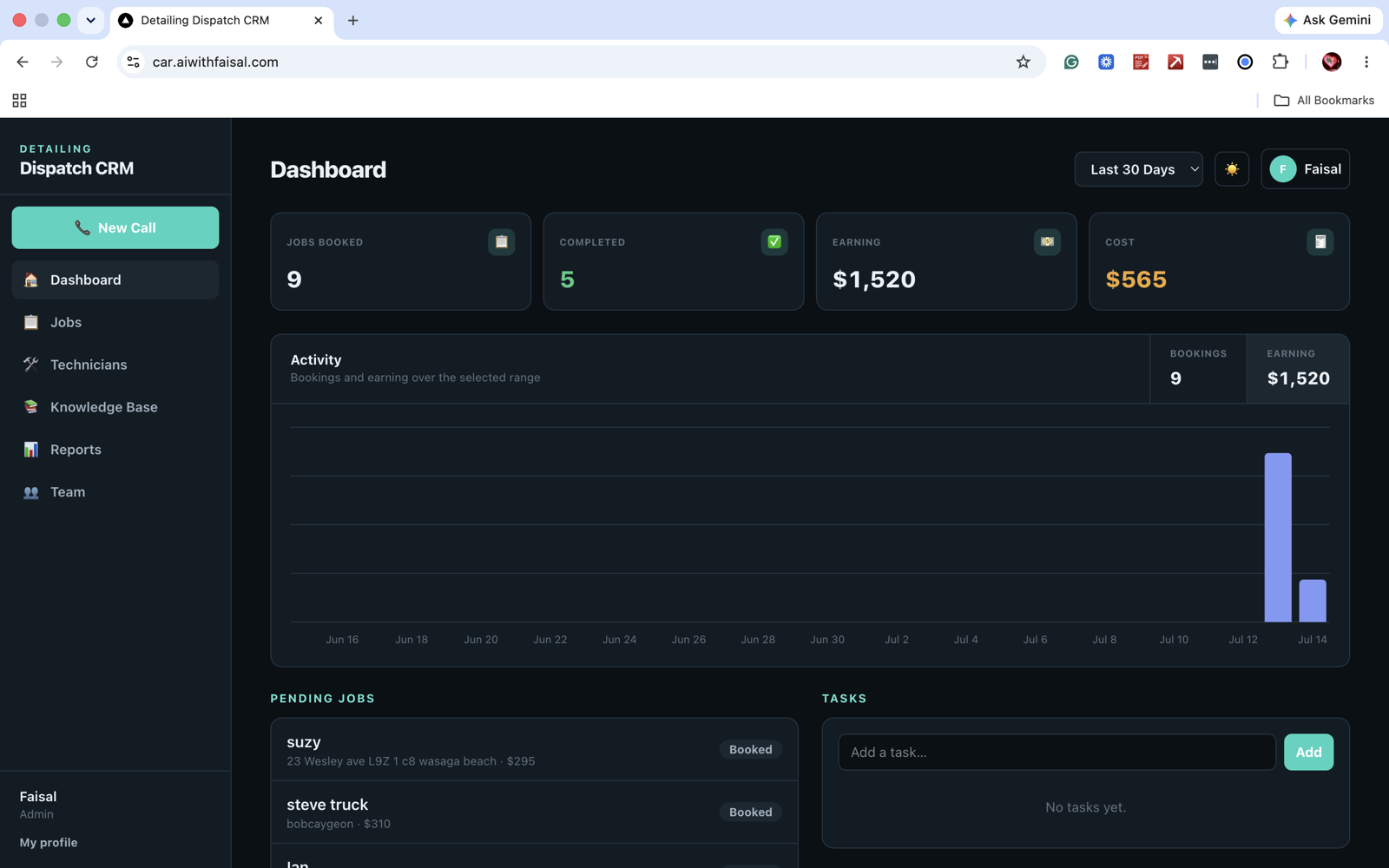Open the Jobs sidebar item
The image size is (1389, 868).
pyautogui.click(x=115, y=322)
